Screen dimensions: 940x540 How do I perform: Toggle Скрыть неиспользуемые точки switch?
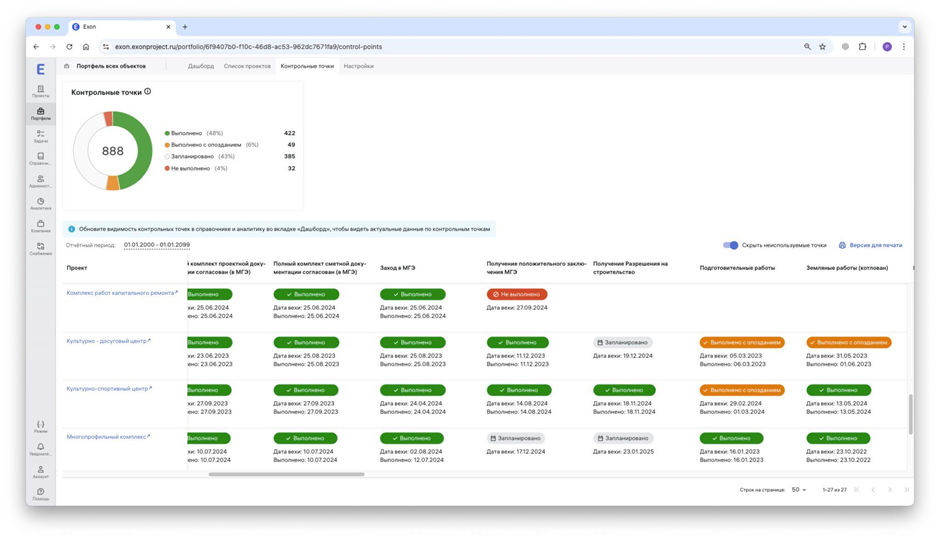click(730, 245)
